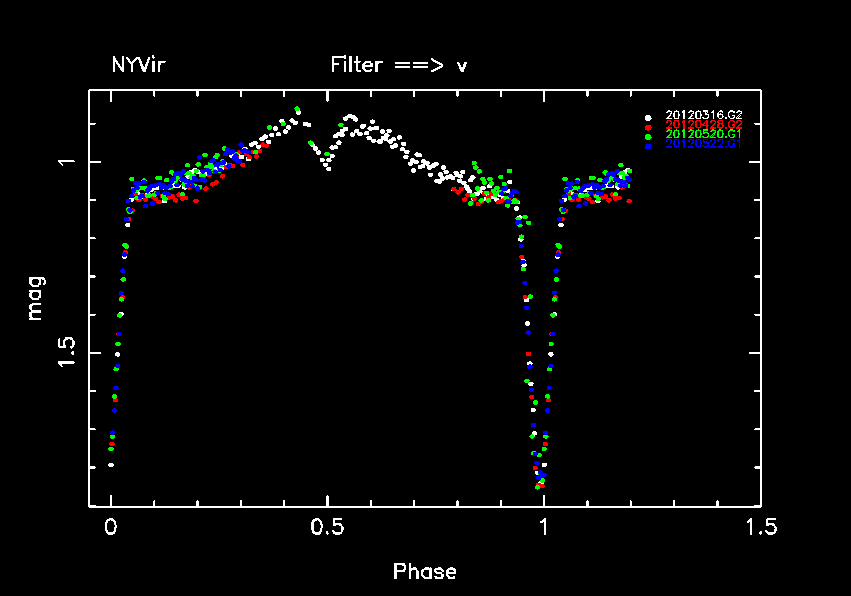Select the green 20120520.G1 legend label
Image resolution: width=851 pixels, height=596 pixels.
[x=703, y=134]
